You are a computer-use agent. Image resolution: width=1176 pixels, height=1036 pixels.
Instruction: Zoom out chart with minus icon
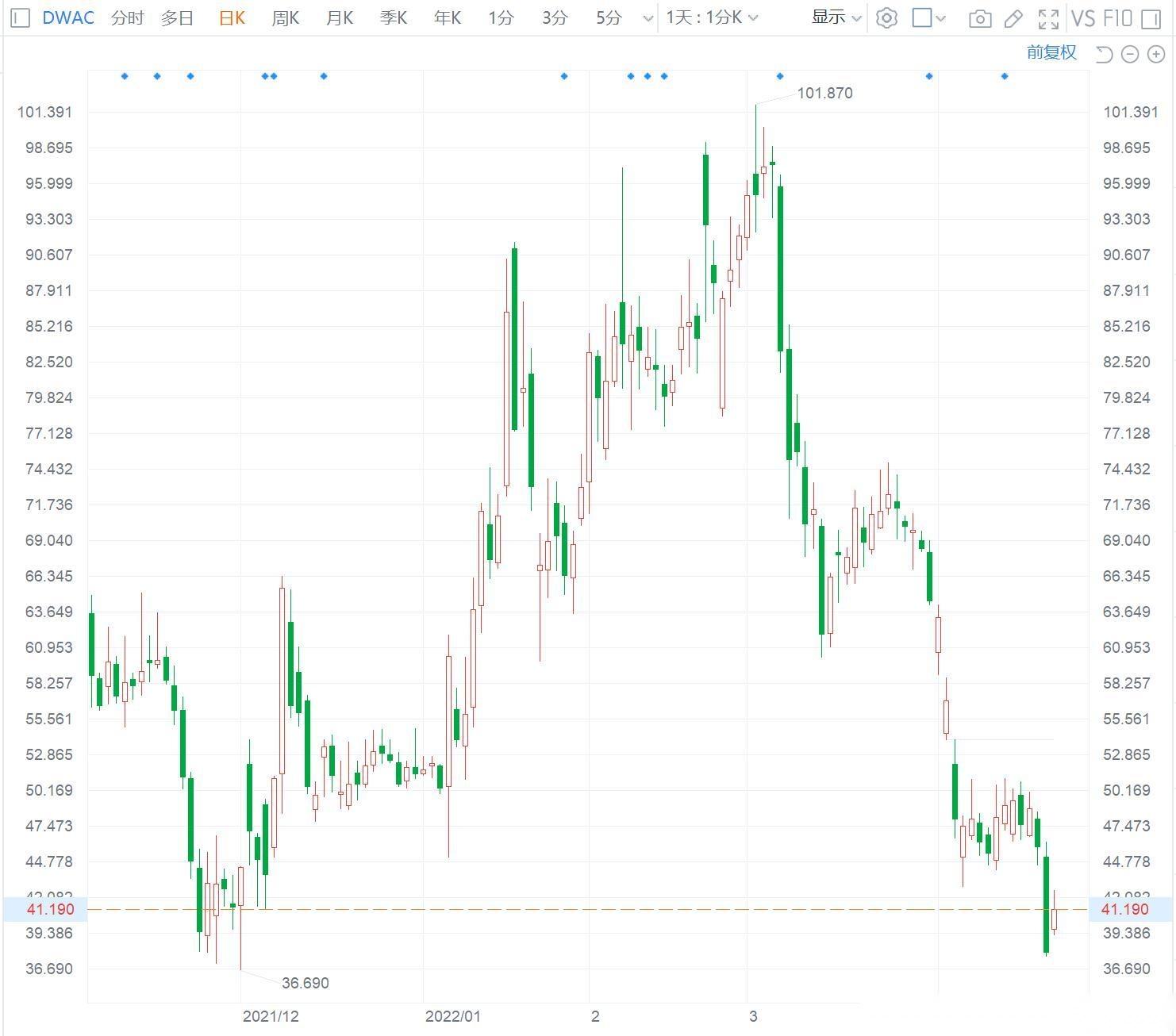point(1131,54)
